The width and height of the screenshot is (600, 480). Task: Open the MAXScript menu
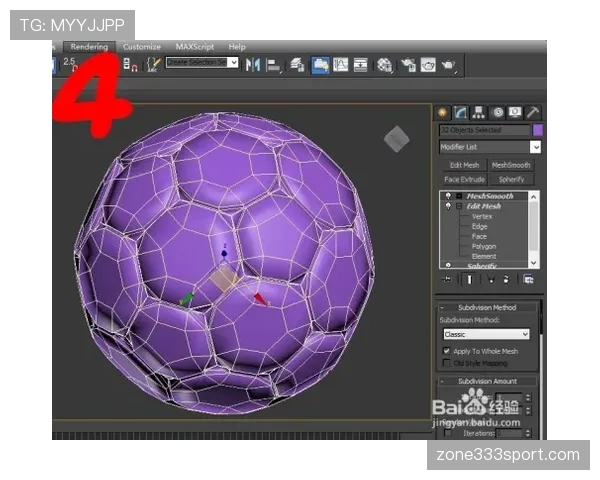(x=194, y=47)
